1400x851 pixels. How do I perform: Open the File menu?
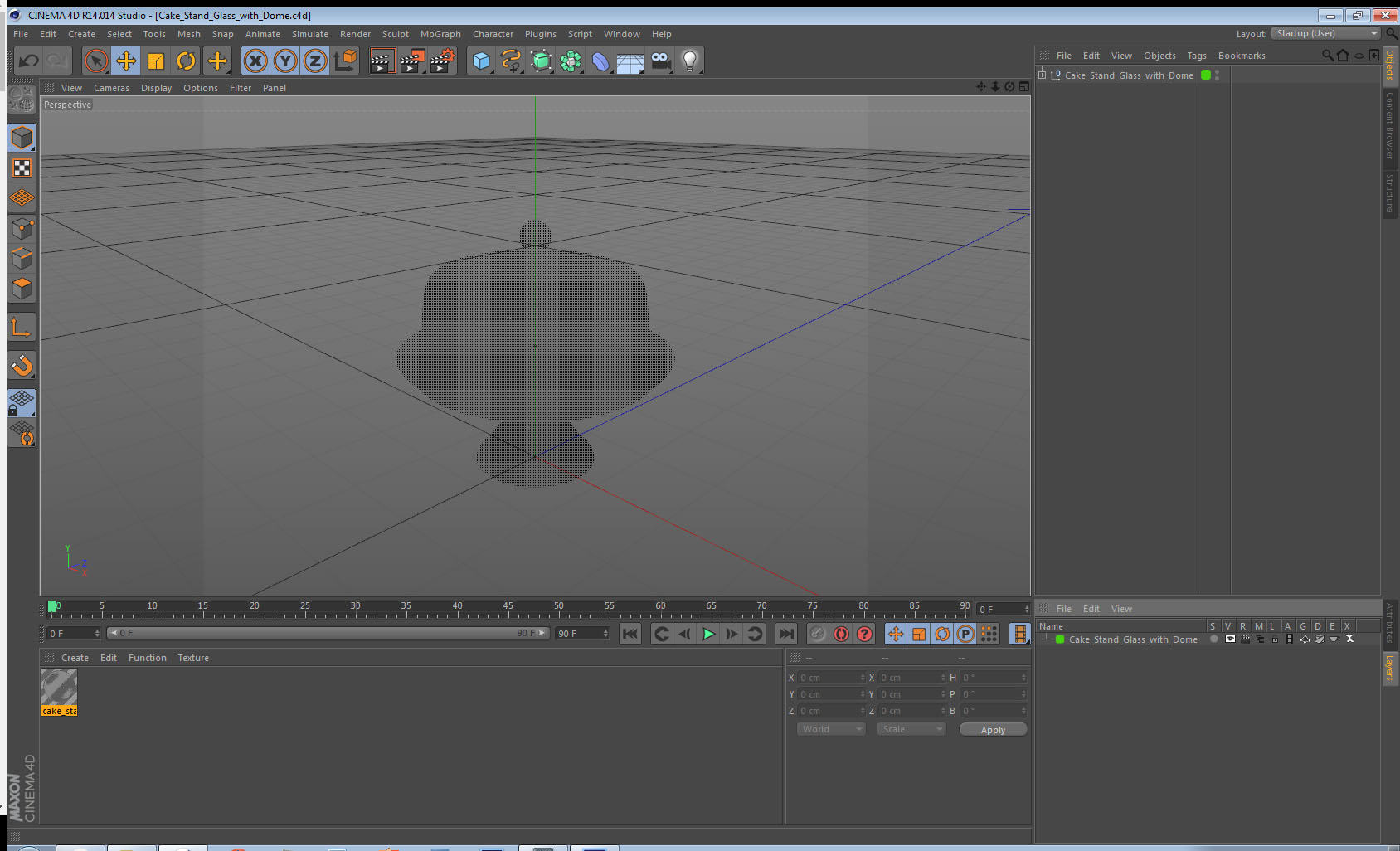tap(21, 34)
